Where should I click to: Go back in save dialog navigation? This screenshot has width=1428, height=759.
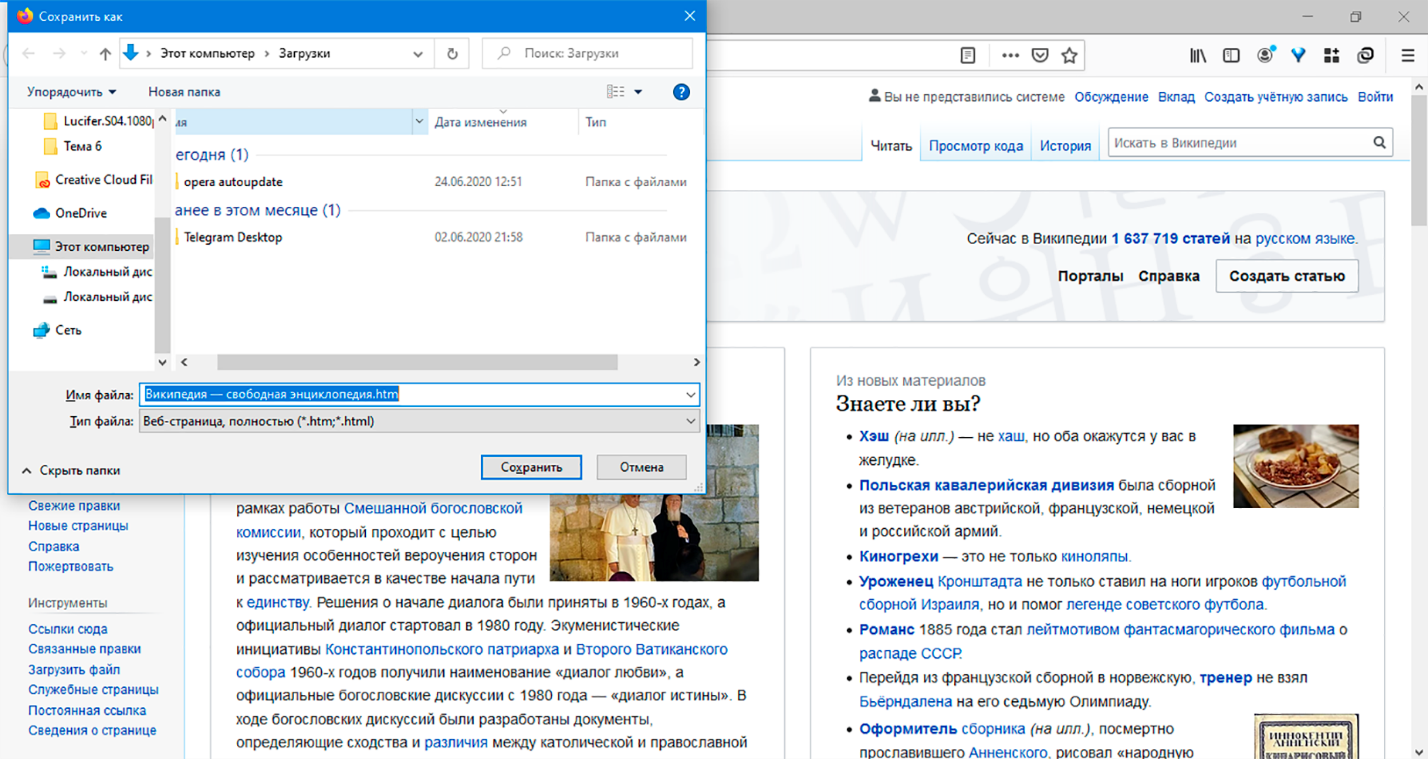[x=29, y=54]
